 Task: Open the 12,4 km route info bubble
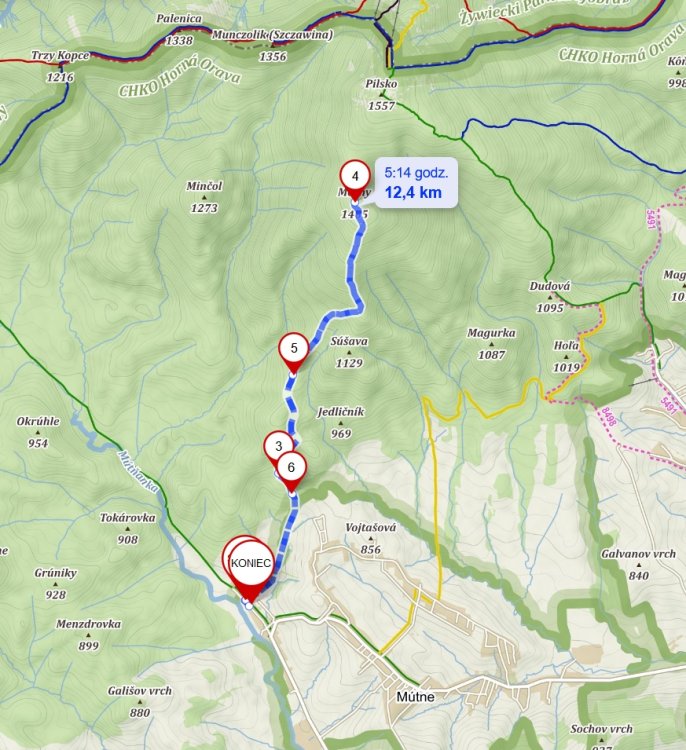[x=416, y=183]
